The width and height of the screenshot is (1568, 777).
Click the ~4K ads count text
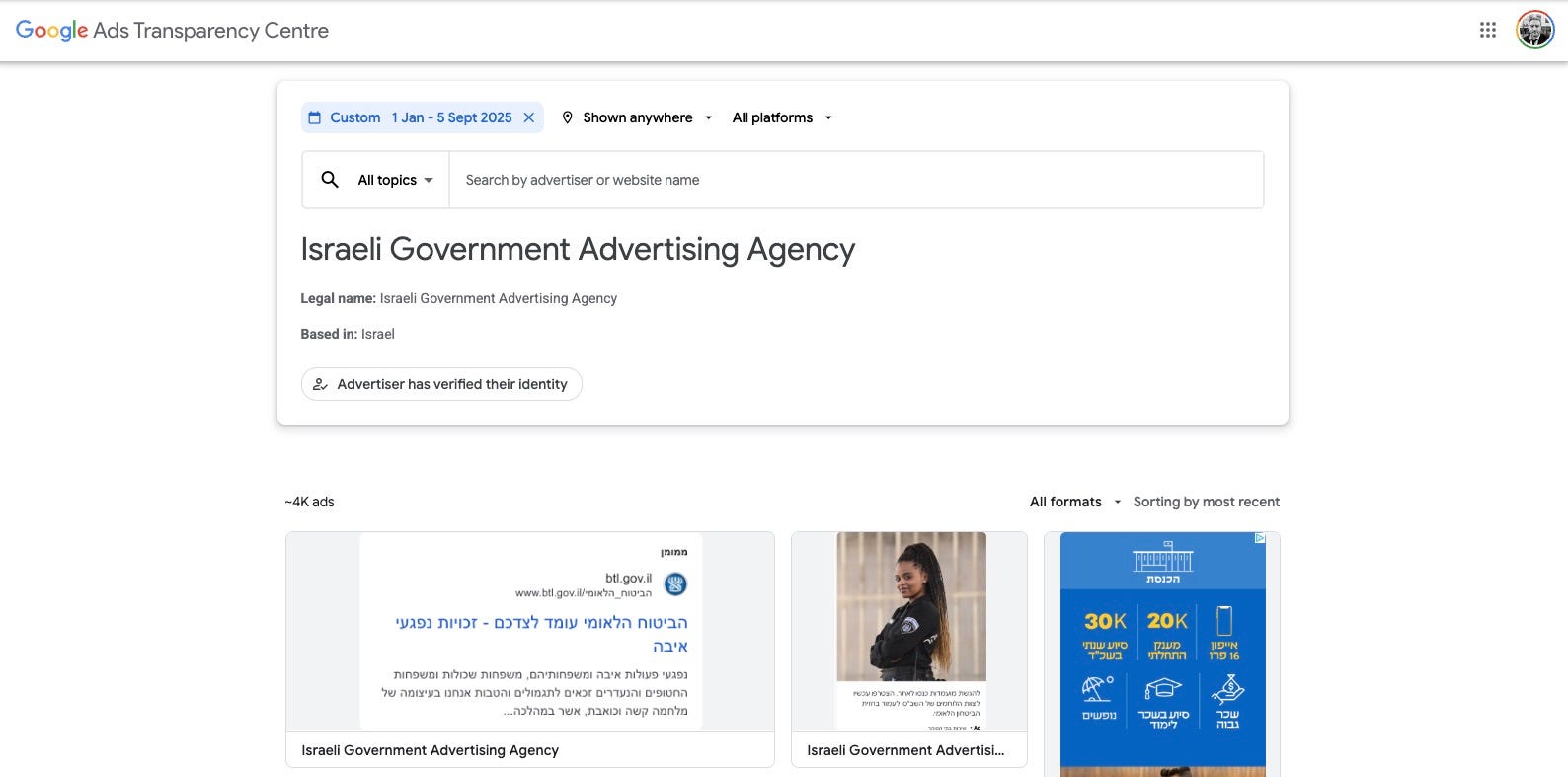coord(309,502)
